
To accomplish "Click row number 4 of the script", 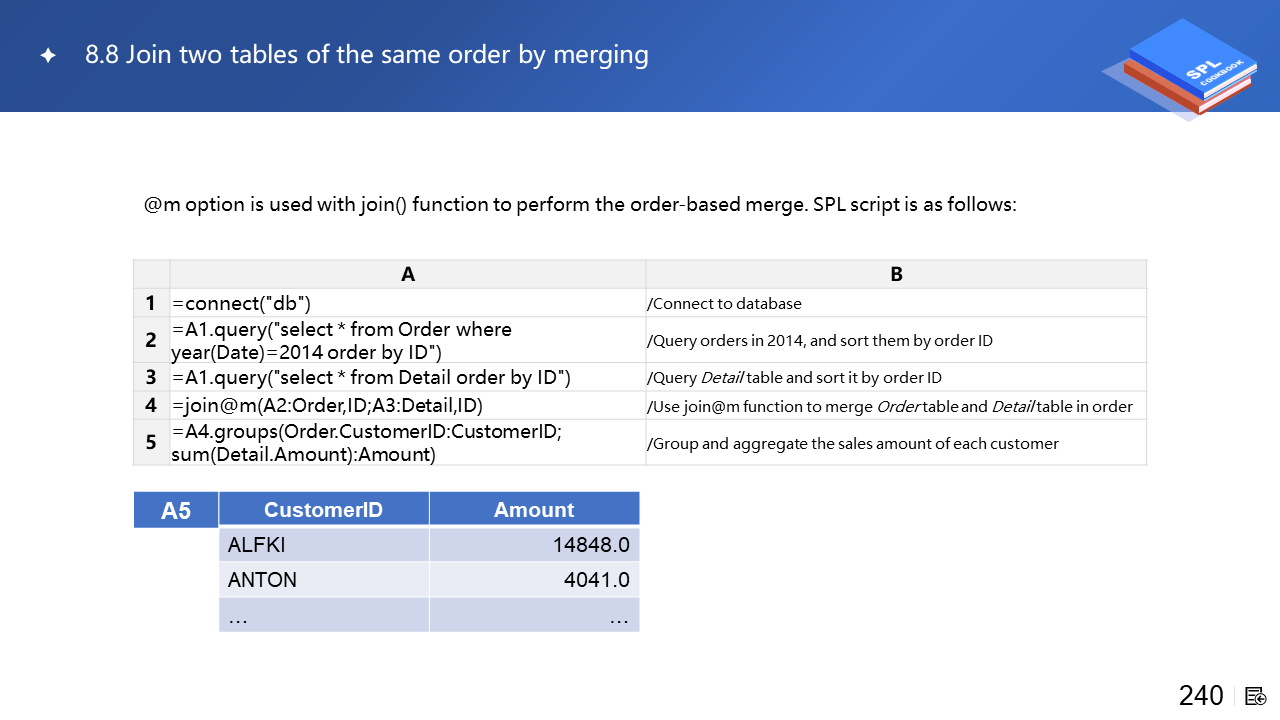I will (151, 406).
